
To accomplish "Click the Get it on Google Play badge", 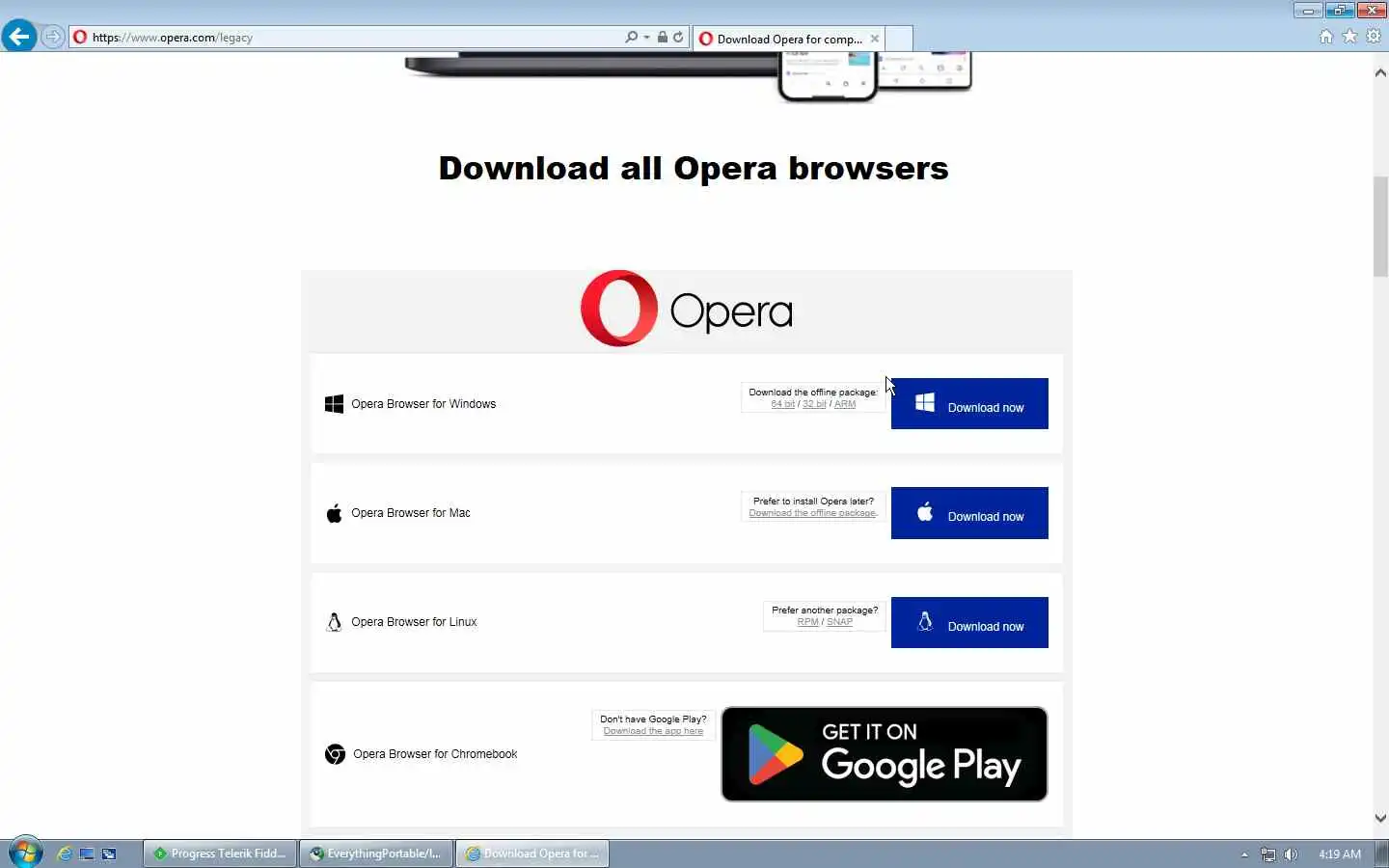I will click(885, 754).
